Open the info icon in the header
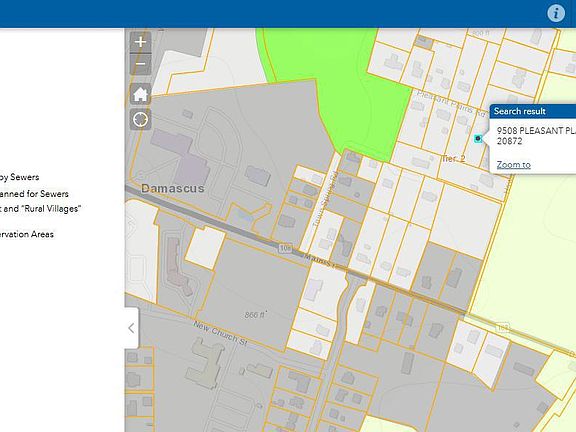The width and height of the screenshot is (576, 432). click(556, 13)
